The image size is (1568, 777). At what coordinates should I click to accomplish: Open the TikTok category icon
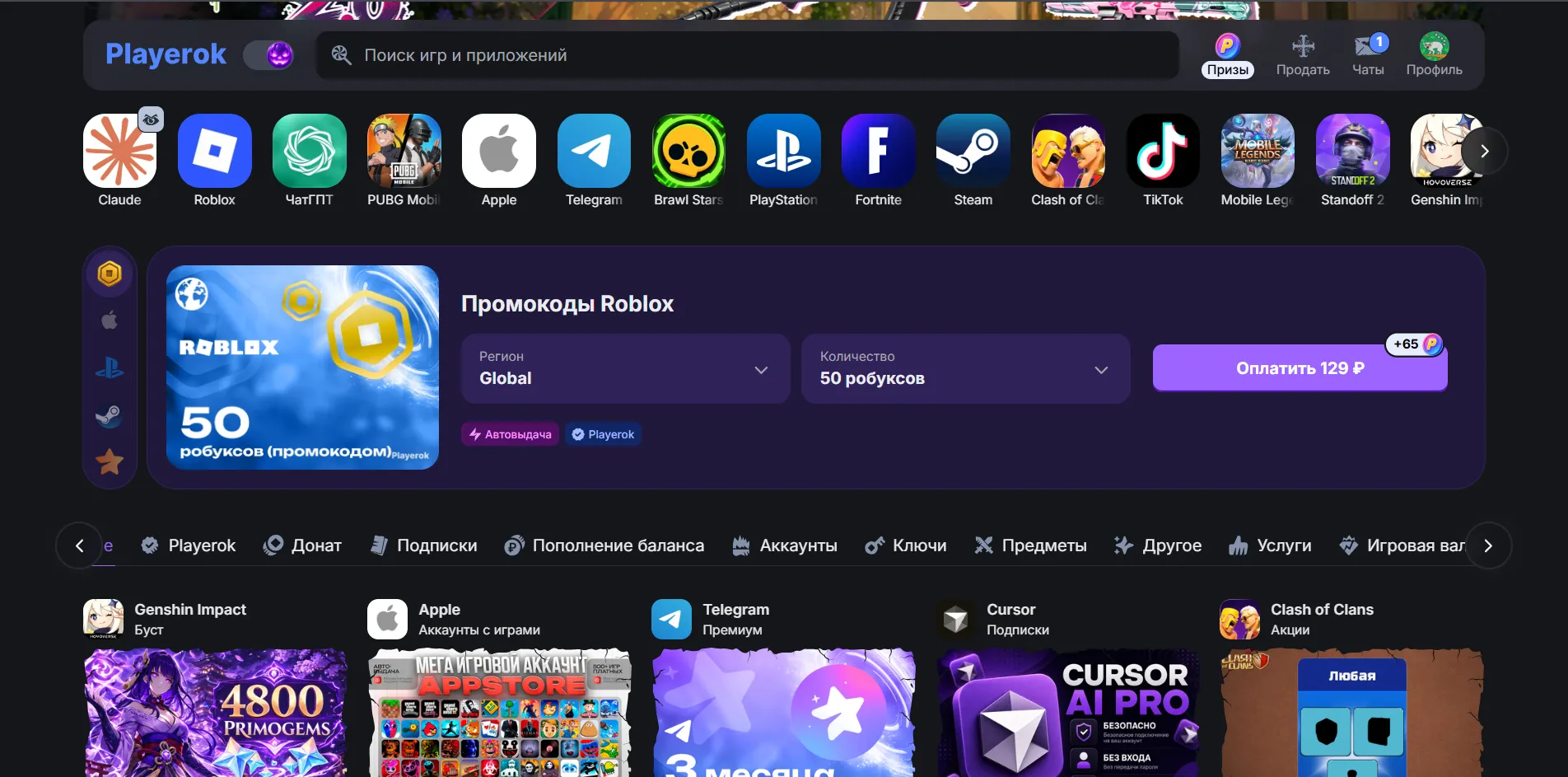tap(1163, 151)
